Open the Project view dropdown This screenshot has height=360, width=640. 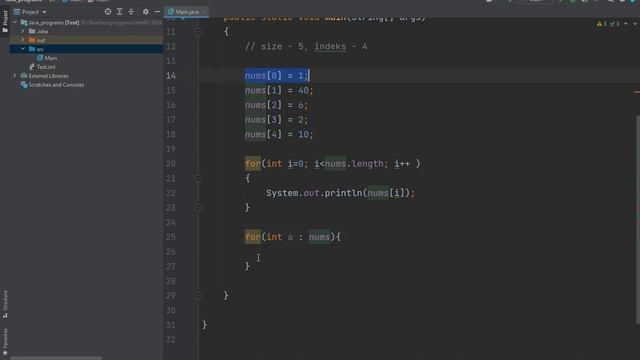(30, 12)
